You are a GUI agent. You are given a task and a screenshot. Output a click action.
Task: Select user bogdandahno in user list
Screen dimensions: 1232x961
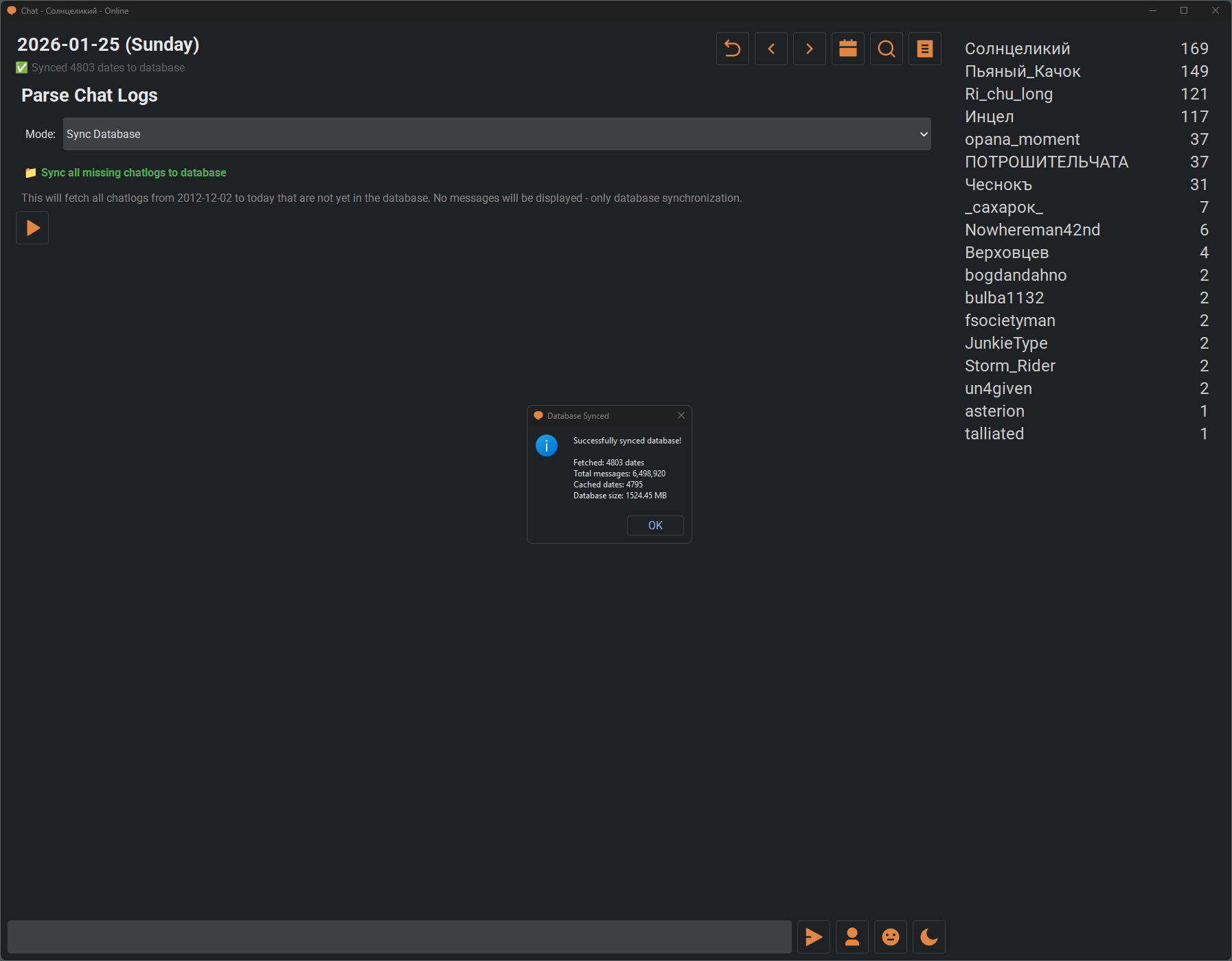pyautogui.click(x=1016, y=275)
